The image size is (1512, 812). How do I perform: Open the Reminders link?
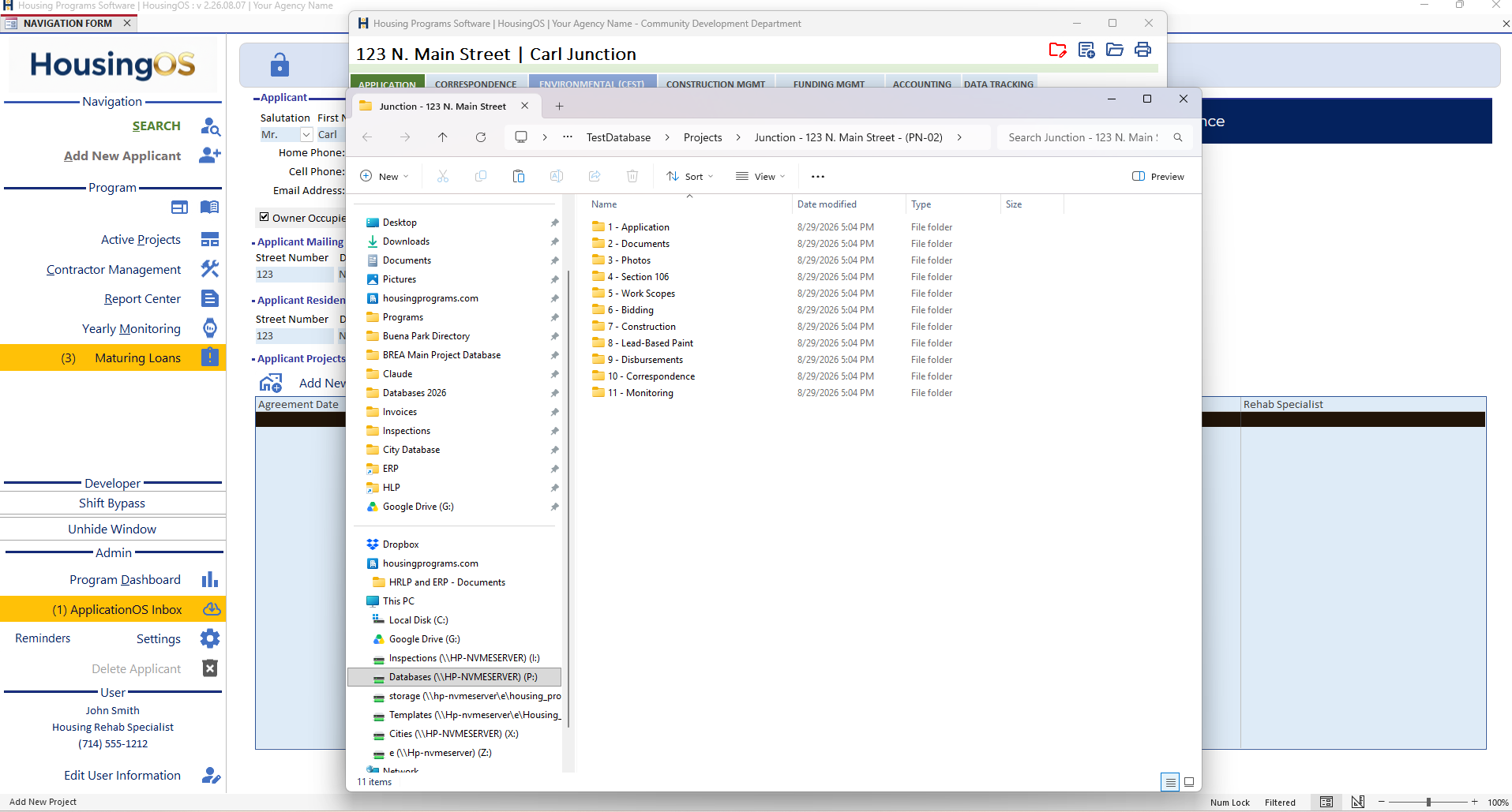43,638
